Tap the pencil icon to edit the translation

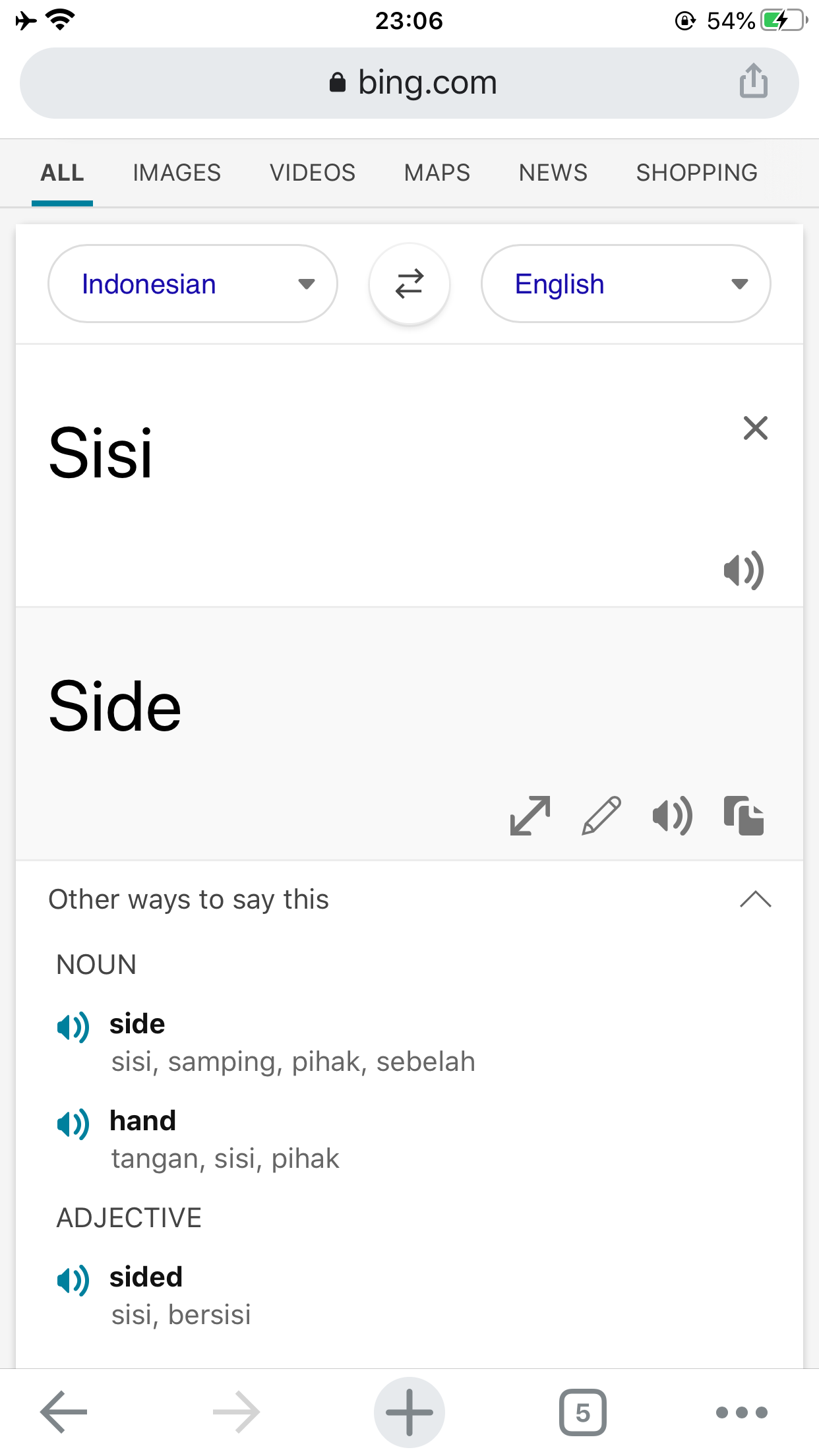point(601,816)
